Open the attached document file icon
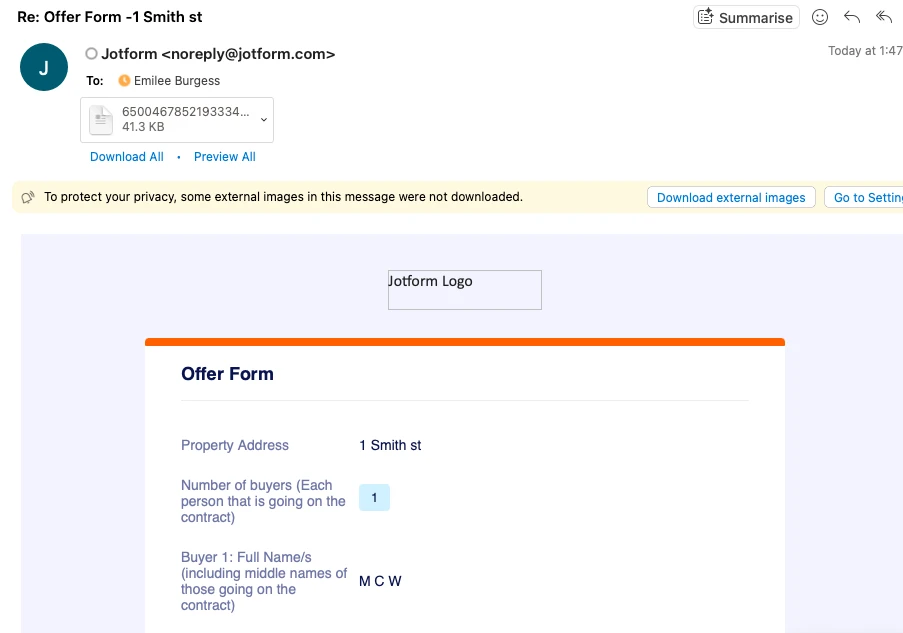This screenshot has width=903, height=633. [100, 119]
